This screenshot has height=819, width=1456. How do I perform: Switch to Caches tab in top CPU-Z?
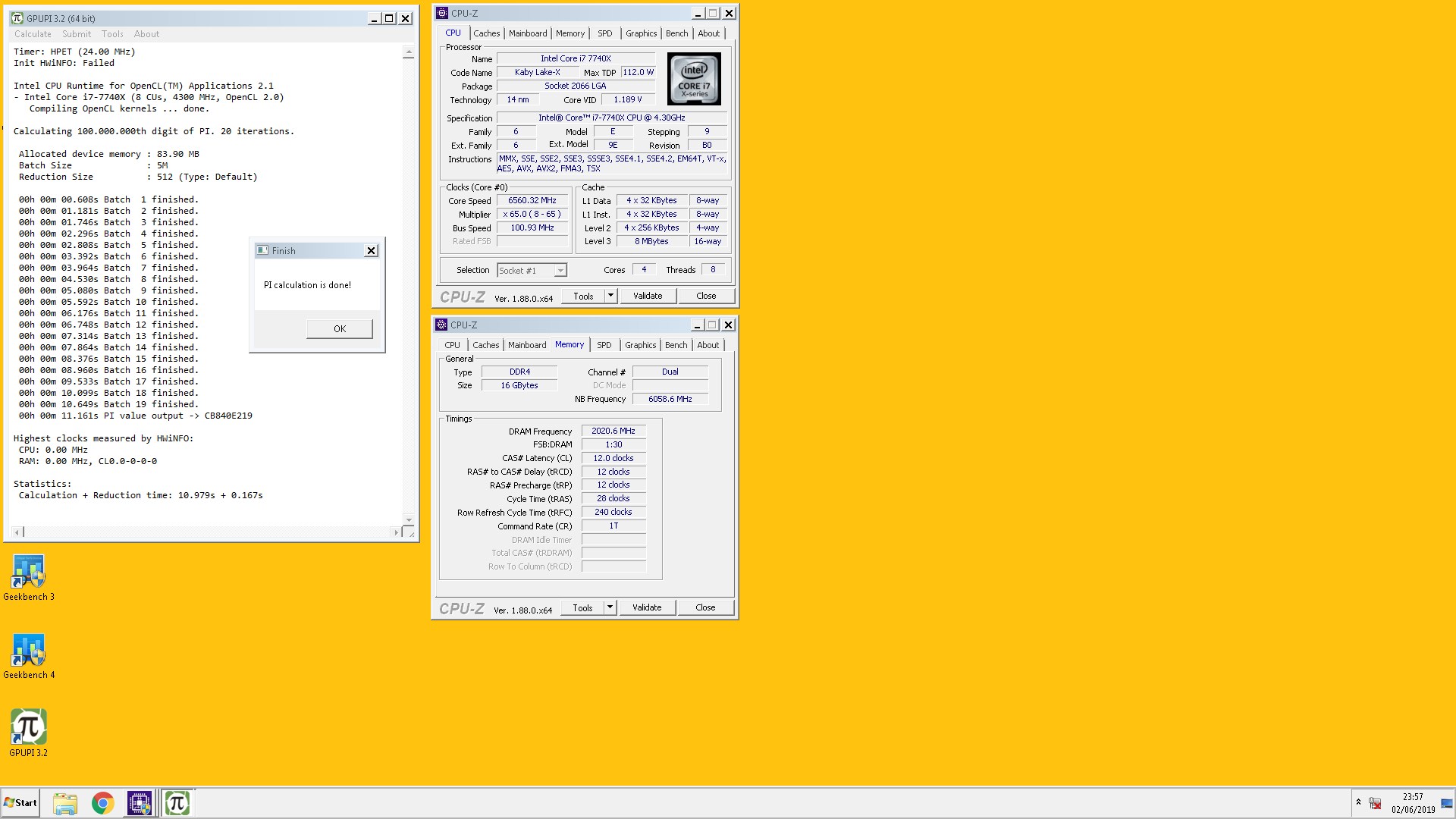click(487, 33)
